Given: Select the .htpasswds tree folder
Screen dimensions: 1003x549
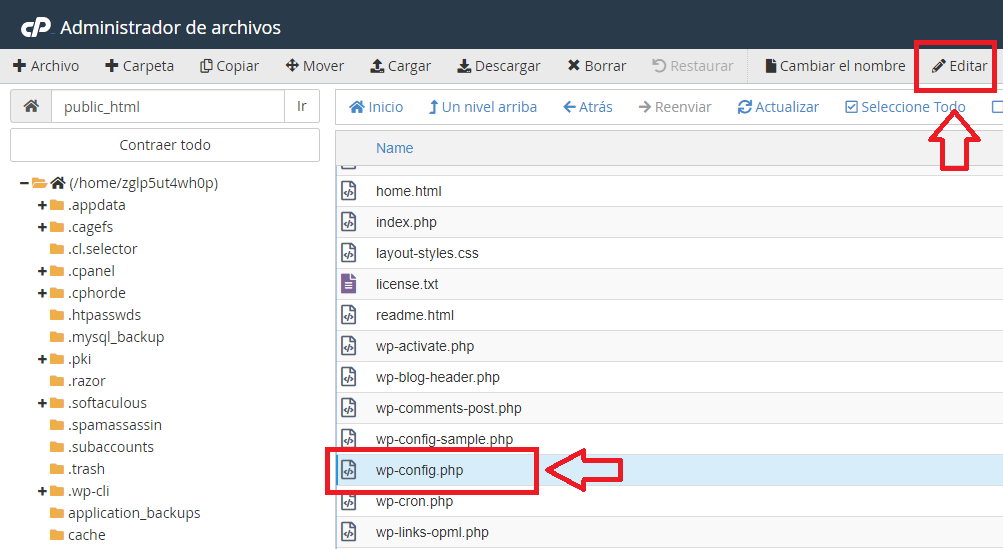Looking at the screenshot, I should [x=104, y=315].
